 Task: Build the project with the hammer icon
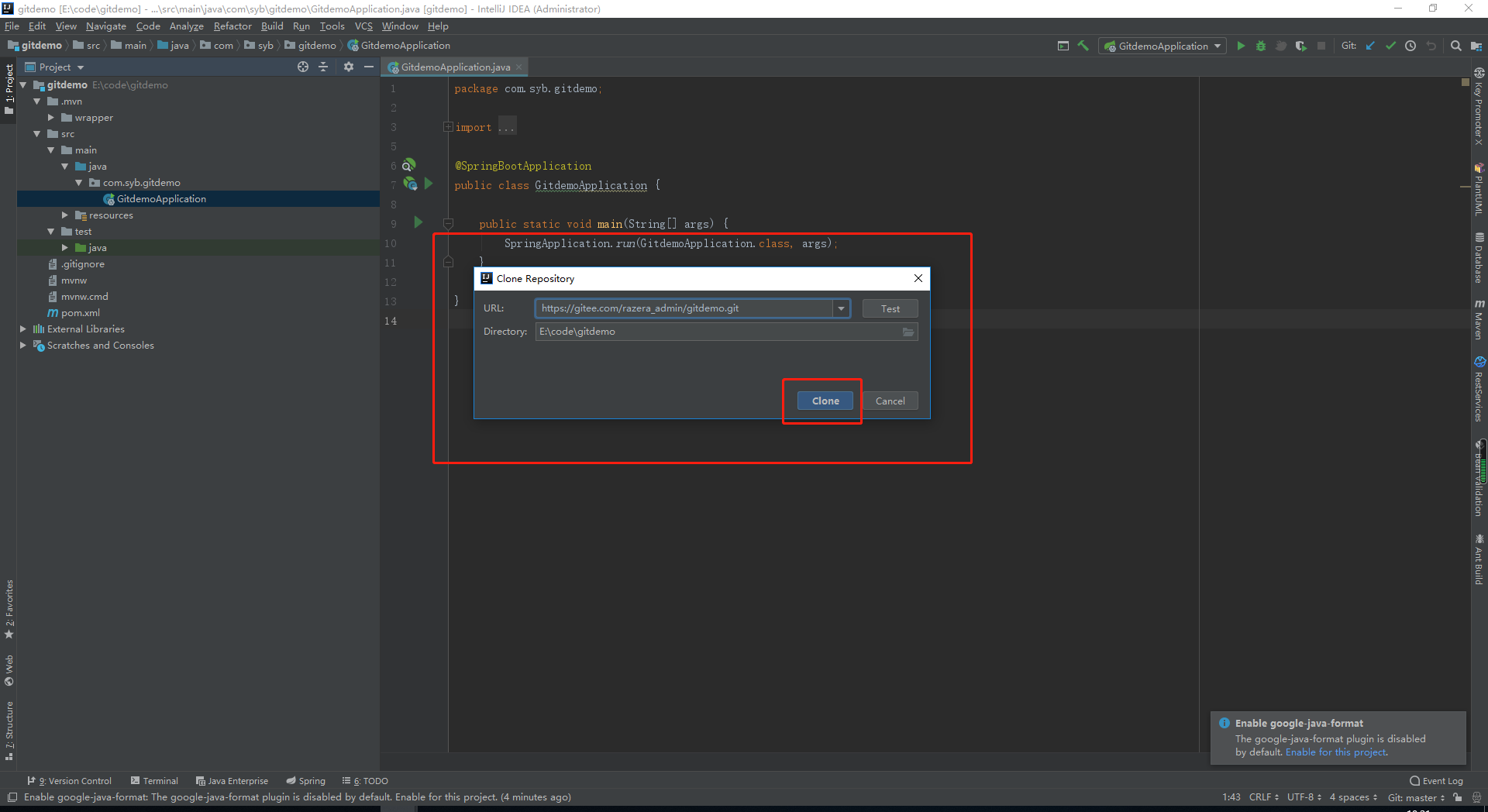1083,46
